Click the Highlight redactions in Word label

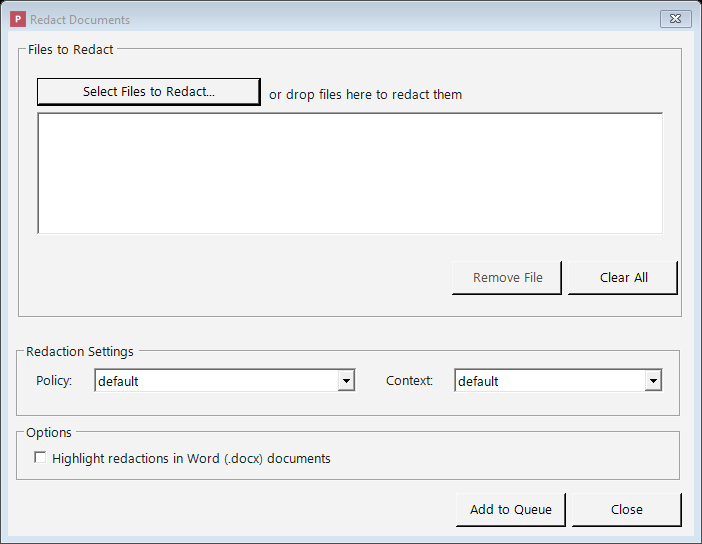[191, 458]
